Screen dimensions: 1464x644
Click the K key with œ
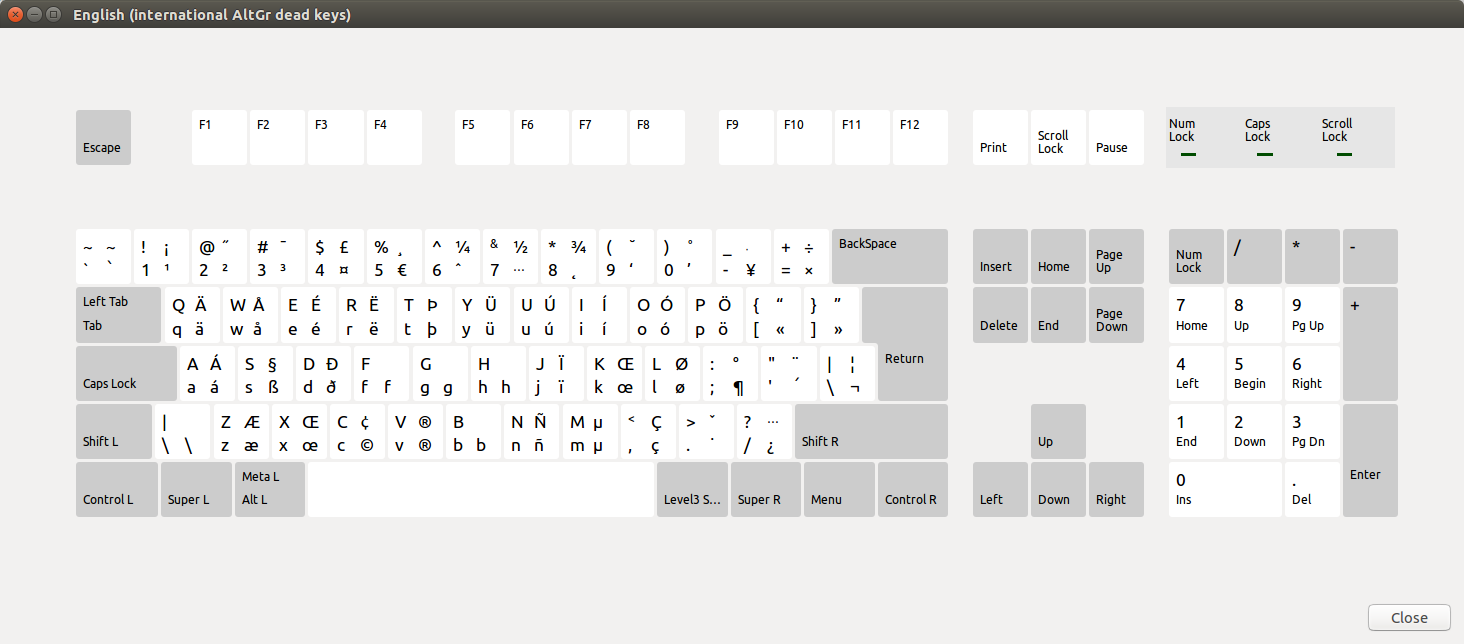[614, 372]
